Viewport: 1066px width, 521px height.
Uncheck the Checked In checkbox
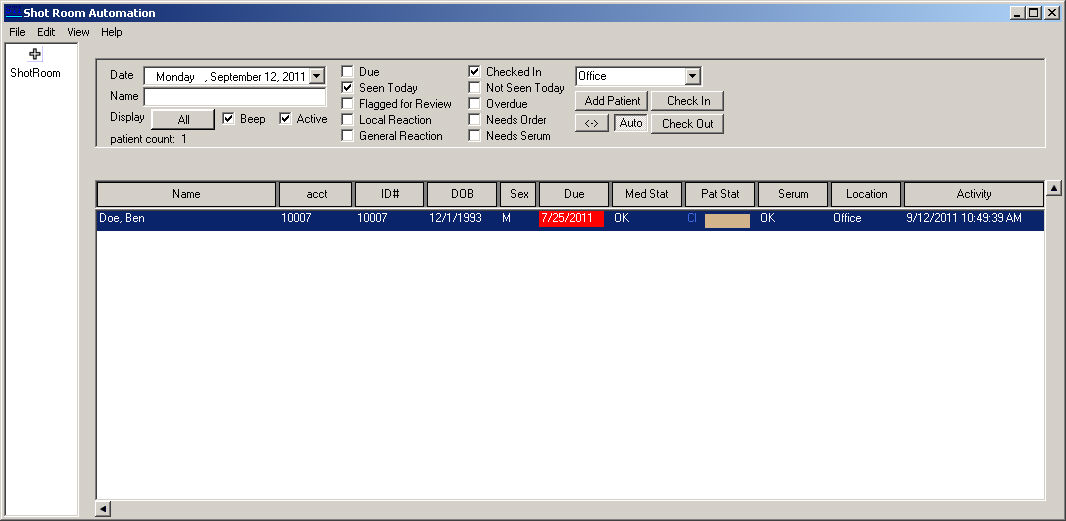(475, 71)
